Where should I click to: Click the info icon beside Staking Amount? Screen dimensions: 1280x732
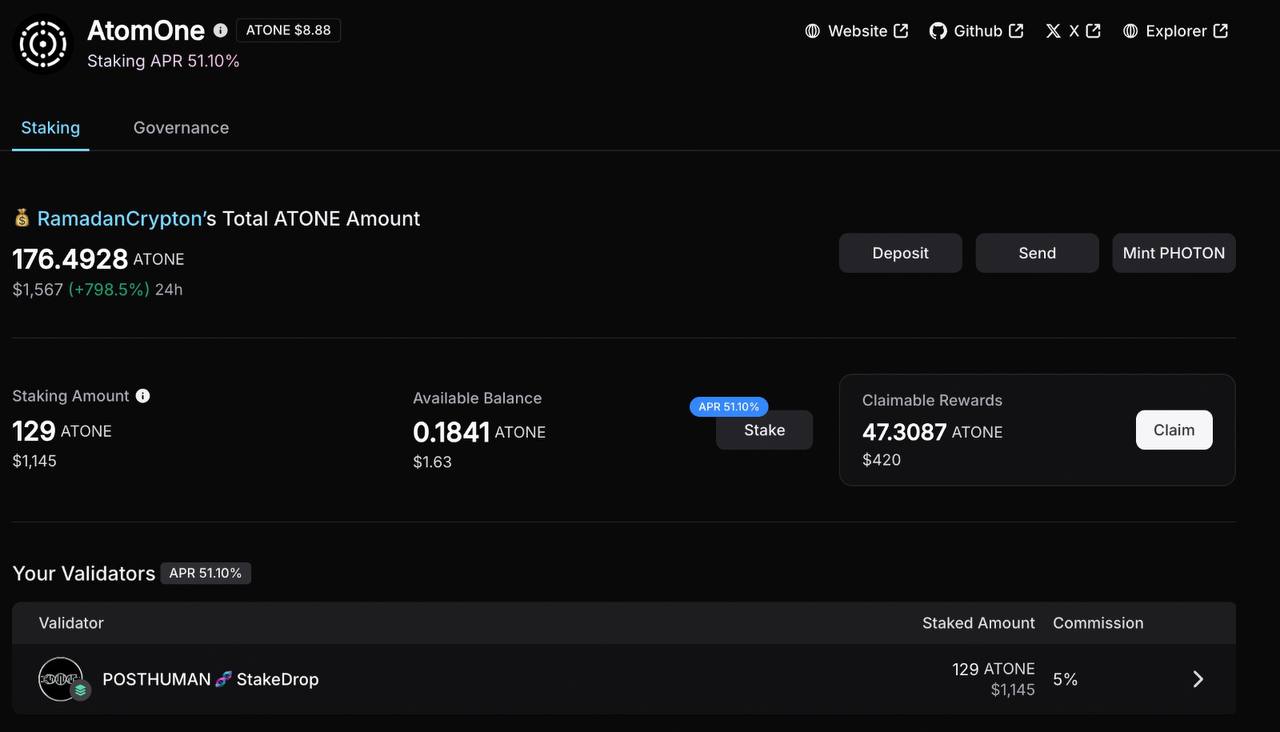pyautogui.click(x=143, y=396)
